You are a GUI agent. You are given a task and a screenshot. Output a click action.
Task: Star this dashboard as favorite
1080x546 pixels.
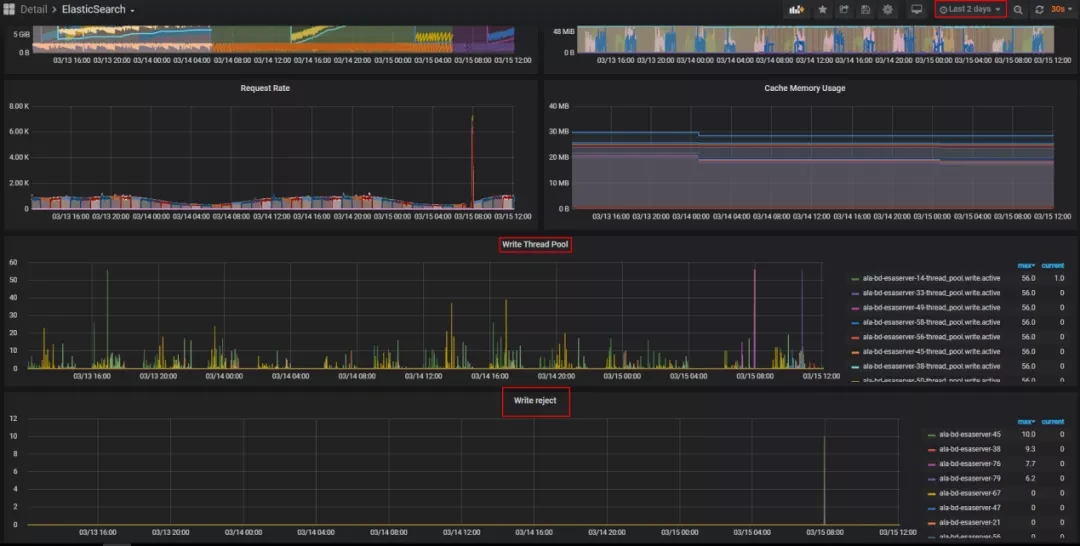(x=822, y=9)
